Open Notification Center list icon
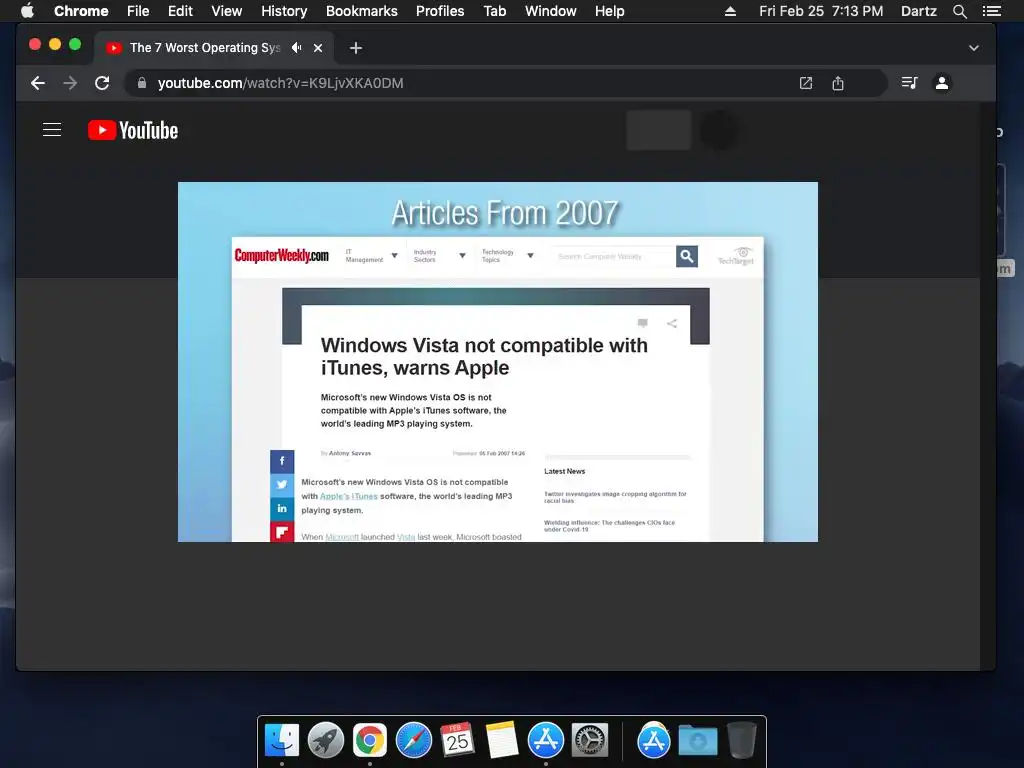Screen dimensions: 1024x768 click(x=991, y=11)
